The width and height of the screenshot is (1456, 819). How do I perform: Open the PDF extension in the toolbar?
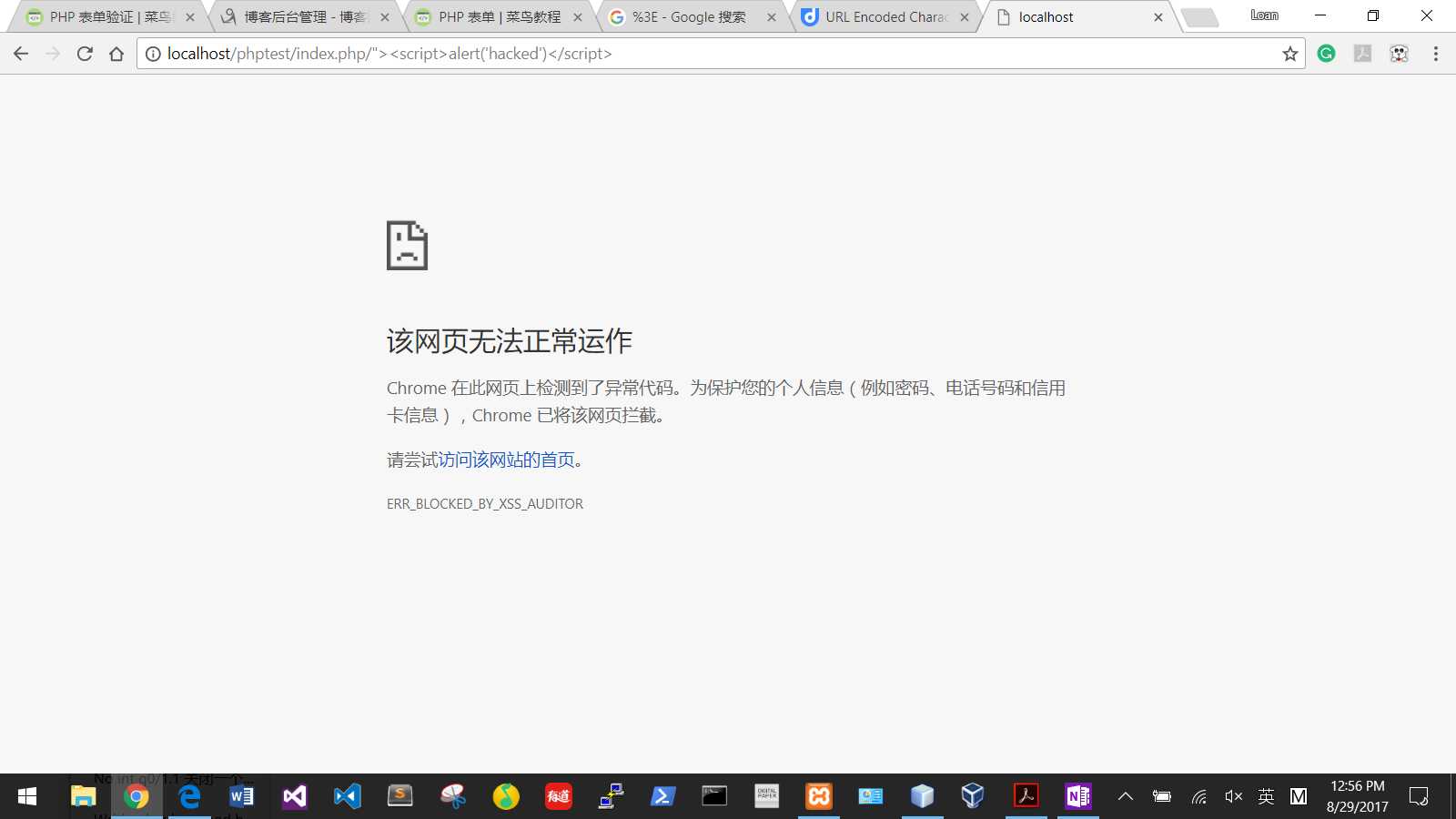[1362, 54]
